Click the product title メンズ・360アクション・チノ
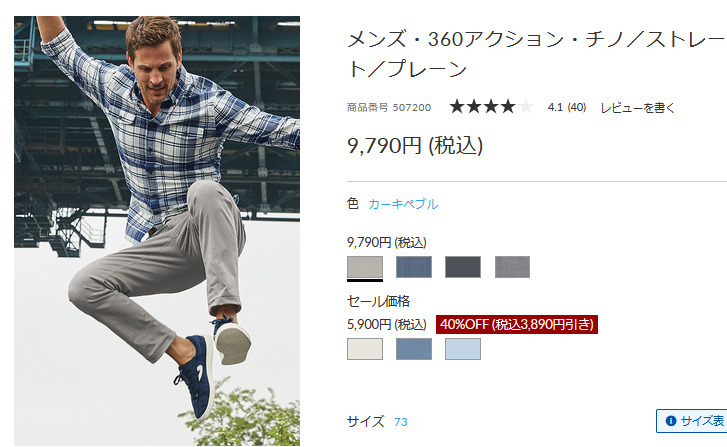 pos(536,54)
